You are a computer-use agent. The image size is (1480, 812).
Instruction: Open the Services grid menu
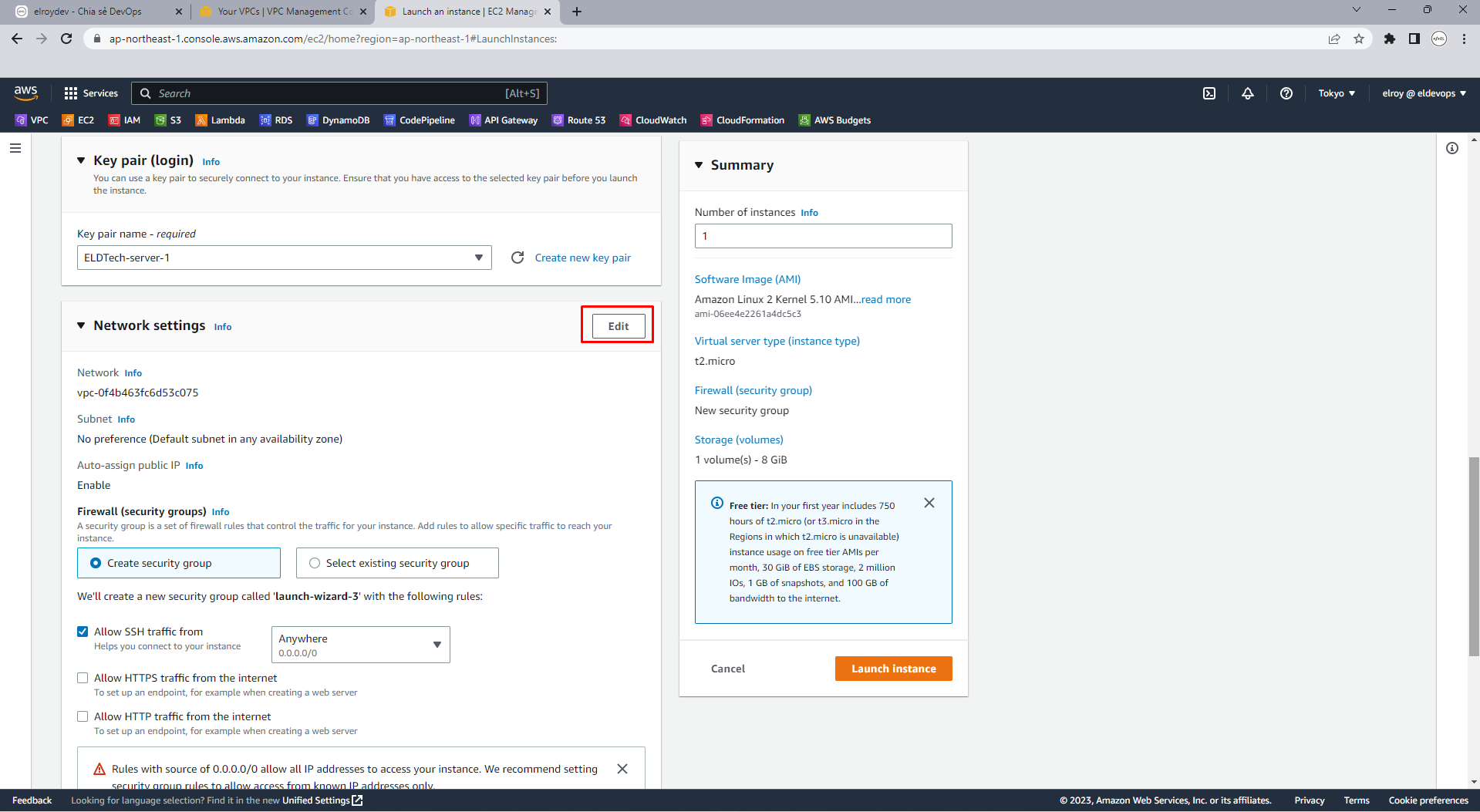click(91, 93)
